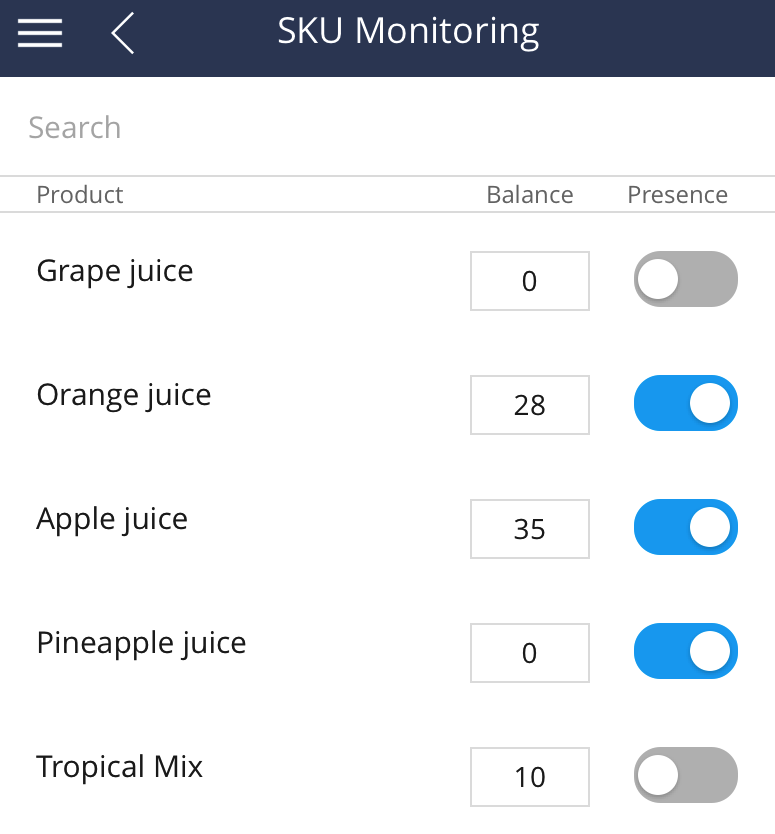Go back with the arrow icon
Screen dimensions: 775x834
(x=123, y=33)
